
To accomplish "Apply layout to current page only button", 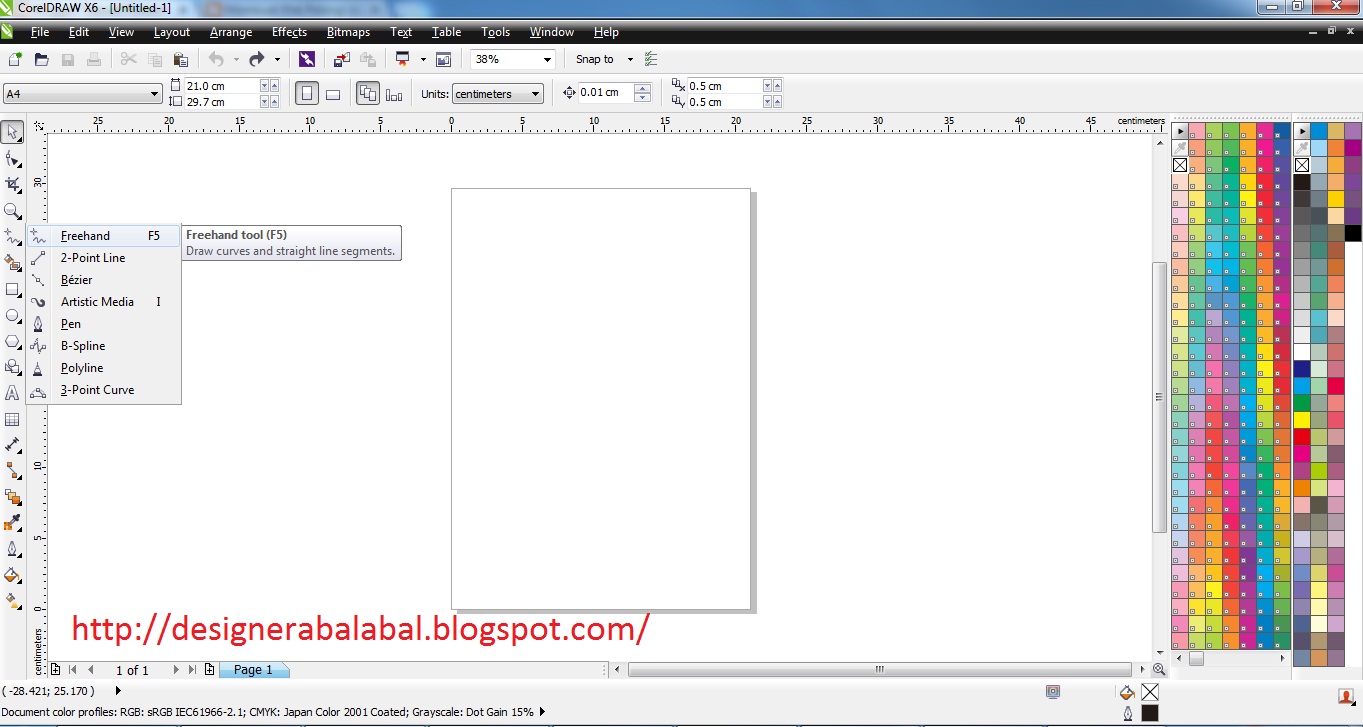I will [x=394, y=94].
